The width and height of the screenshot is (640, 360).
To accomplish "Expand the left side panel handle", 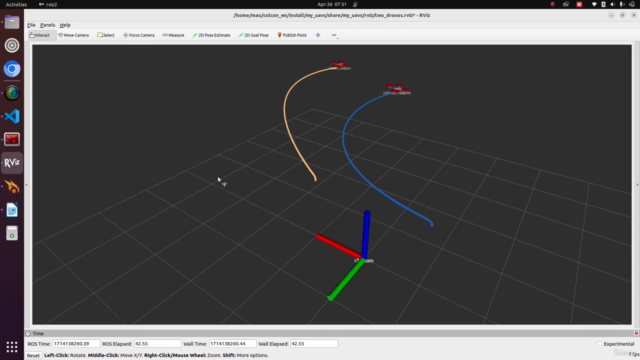I will 27,184.
